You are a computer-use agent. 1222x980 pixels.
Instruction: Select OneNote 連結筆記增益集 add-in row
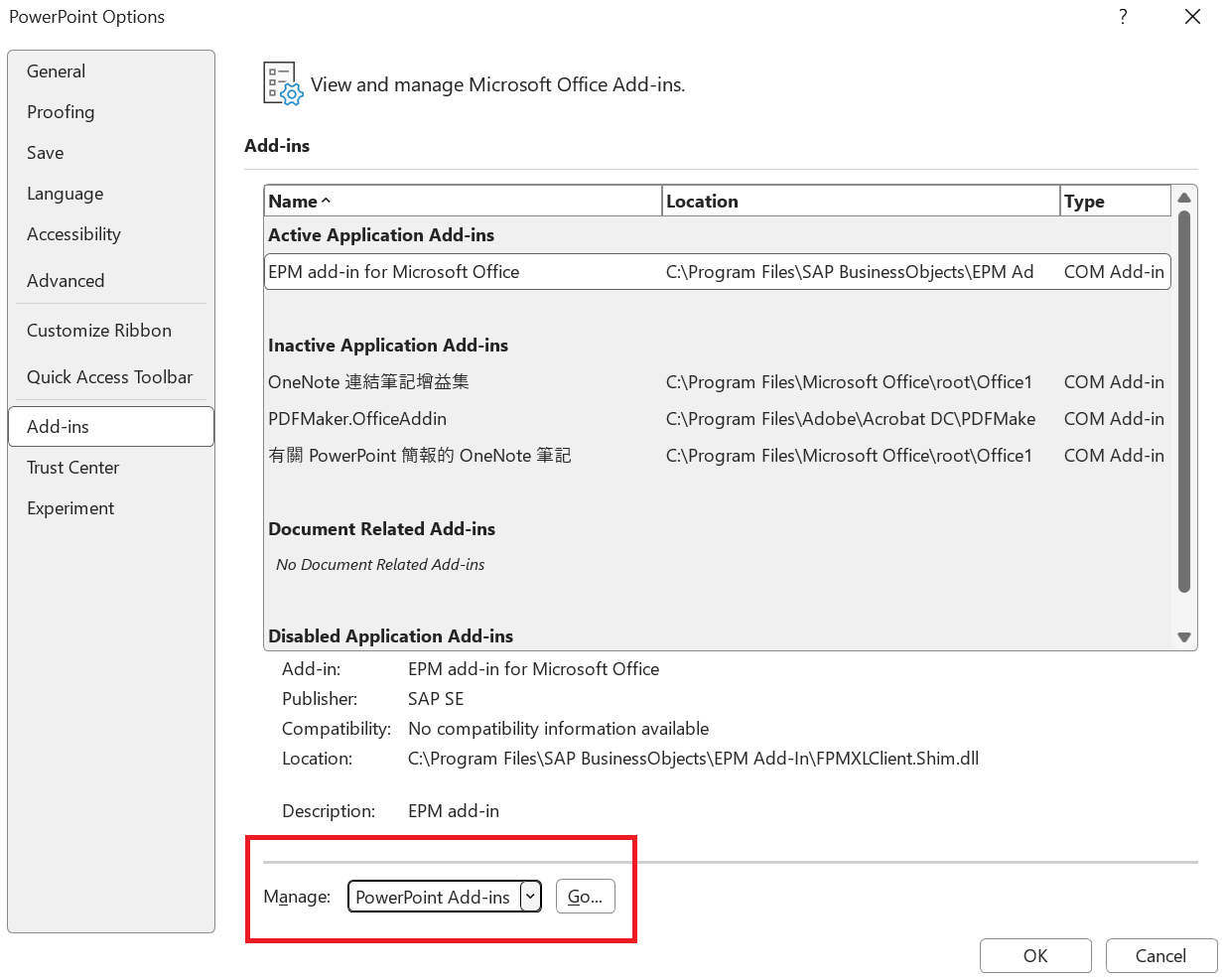click(717, 382)
